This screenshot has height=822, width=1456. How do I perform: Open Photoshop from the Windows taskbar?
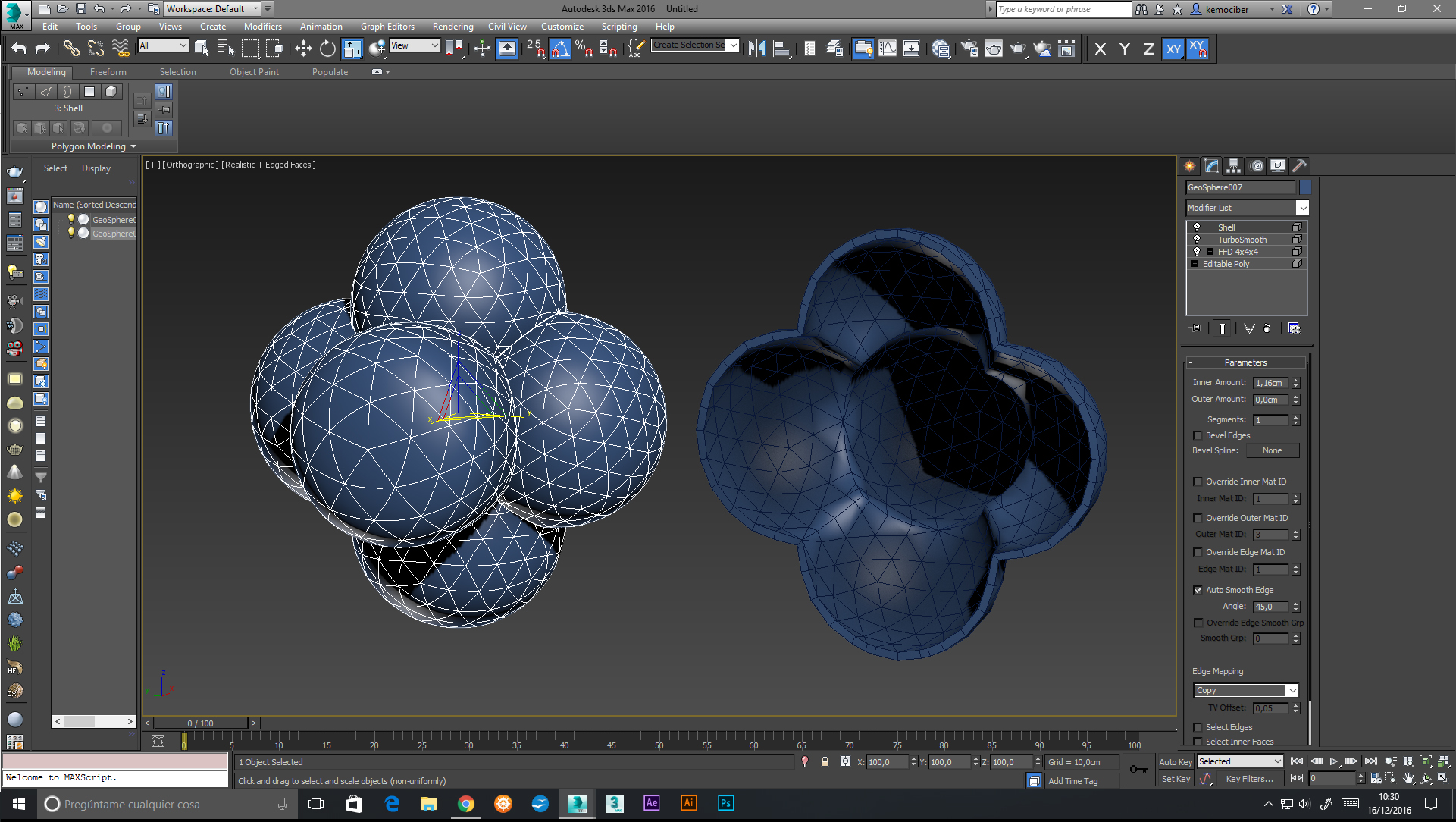pyautogui.click(x=725, y=803)
